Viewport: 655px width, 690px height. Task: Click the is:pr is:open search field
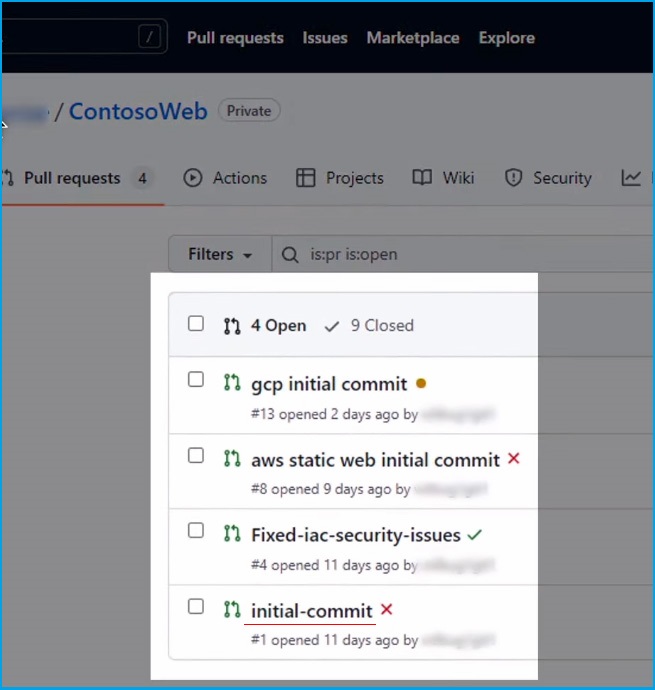point(462,254)
